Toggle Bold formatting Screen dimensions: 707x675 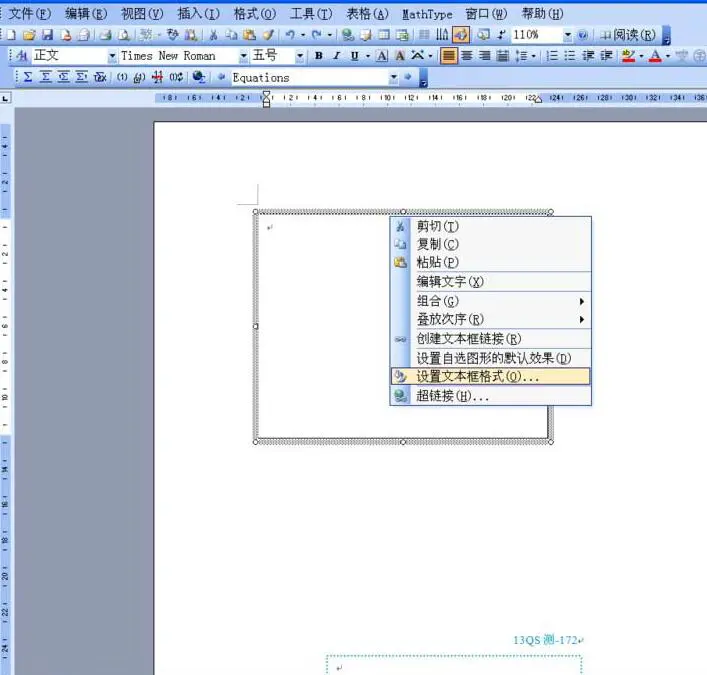click(318, 56)
